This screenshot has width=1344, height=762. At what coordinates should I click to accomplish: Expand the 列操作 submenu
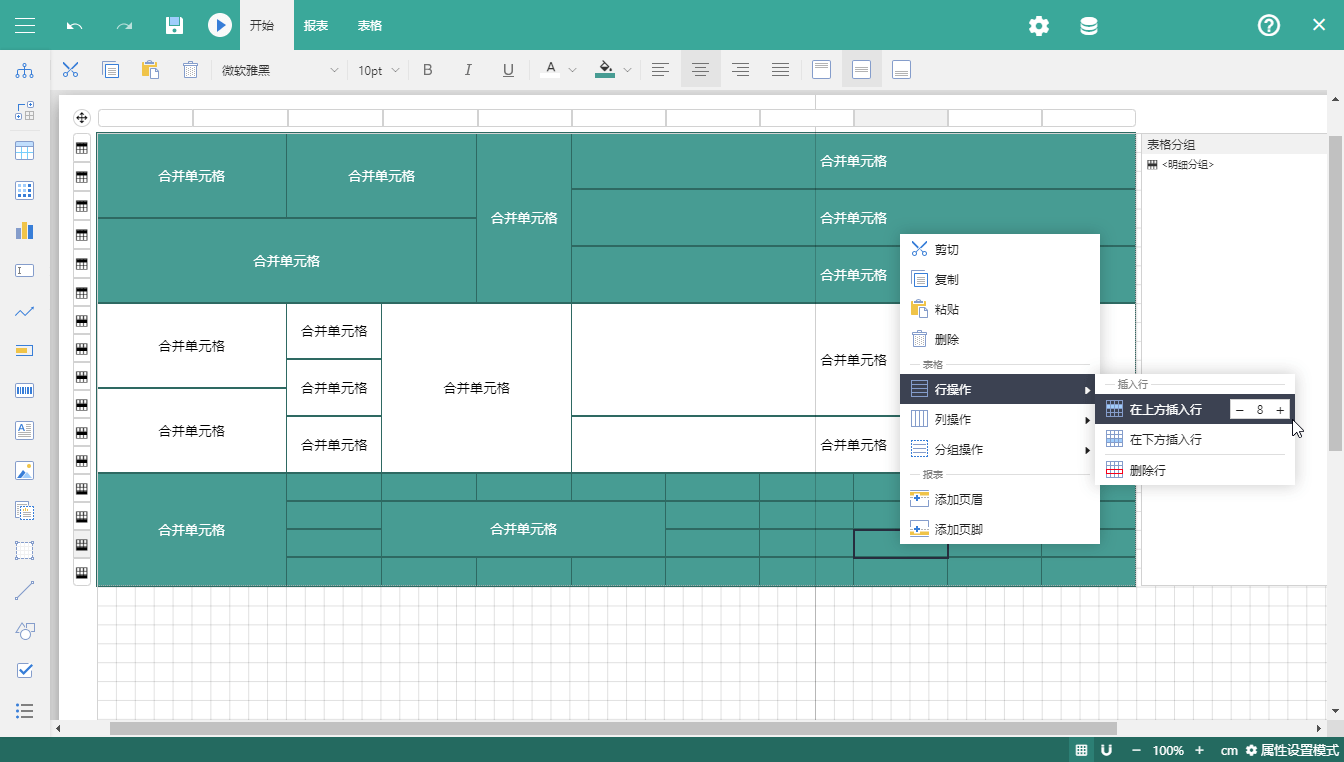click(1000, 419)
